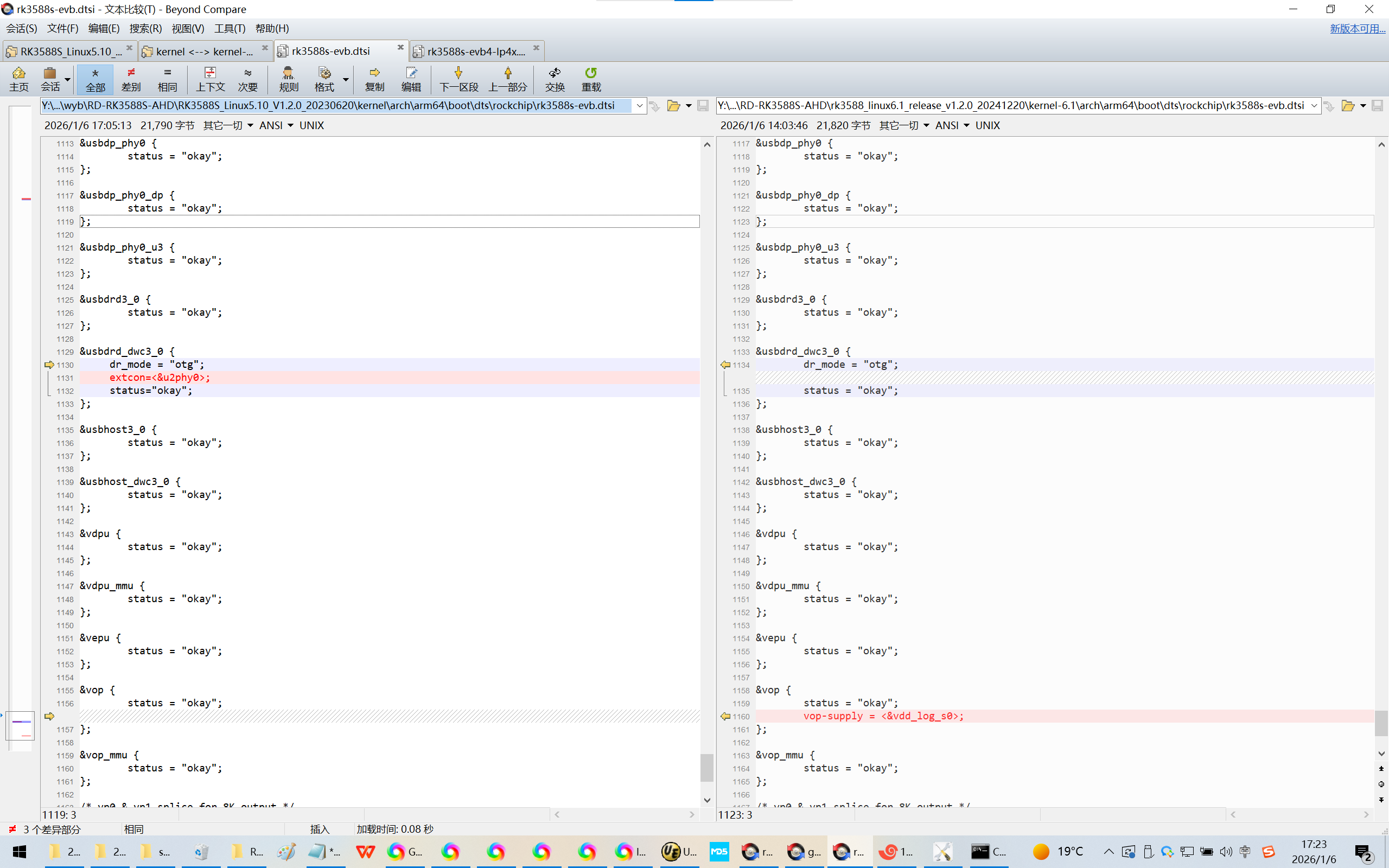1389x868 pixels.
Task: Click the left pane vertical scrollbar thumb
Action: (x=706, y=768)
